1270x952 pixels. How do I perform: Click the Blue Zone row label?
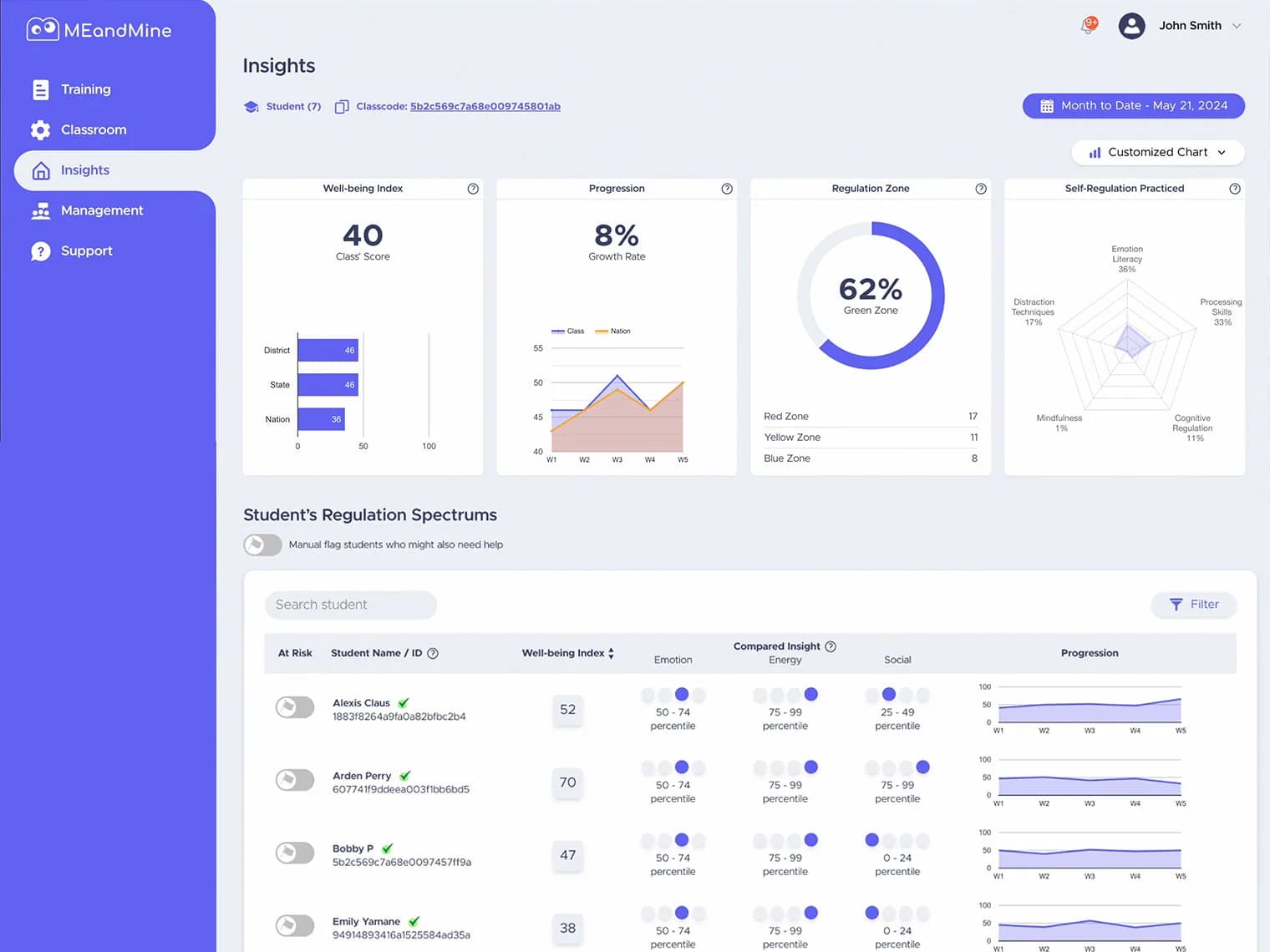coord(787,458)
